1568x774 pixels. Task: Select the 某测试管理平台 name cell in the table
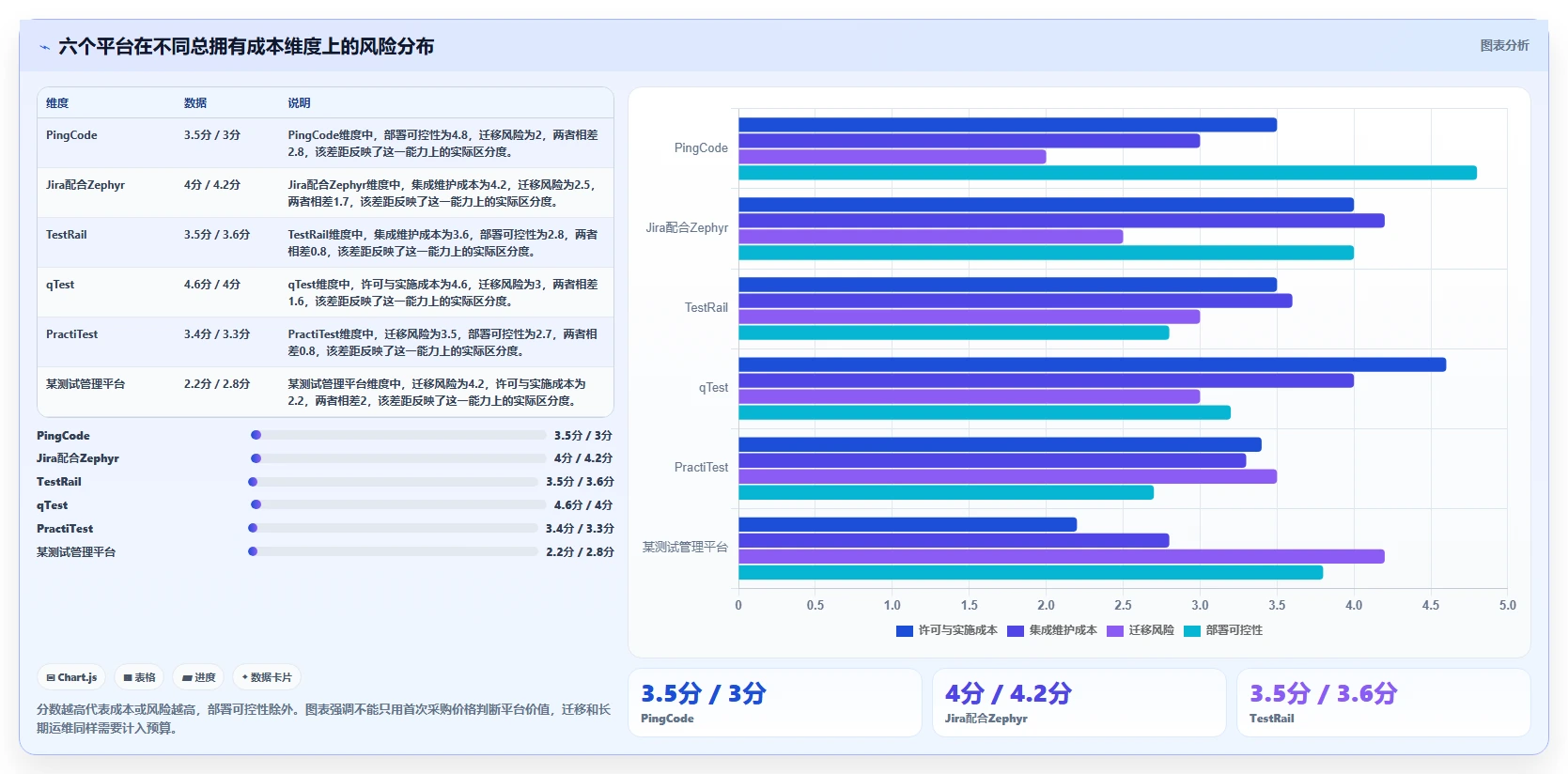[85, 384]
